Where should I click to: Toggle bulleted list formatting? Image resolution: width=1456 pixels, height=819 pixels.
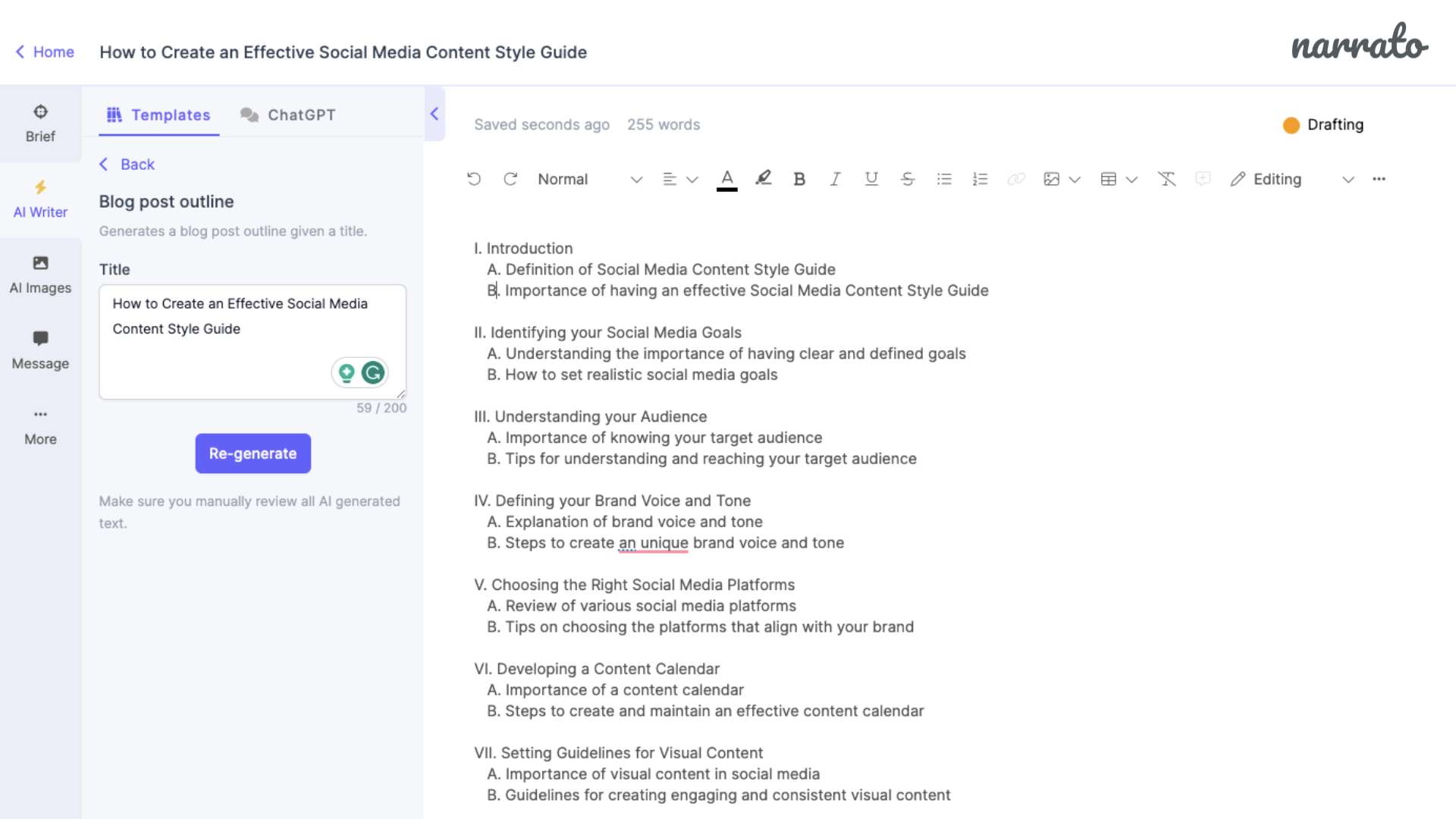[x=943, y=179]
